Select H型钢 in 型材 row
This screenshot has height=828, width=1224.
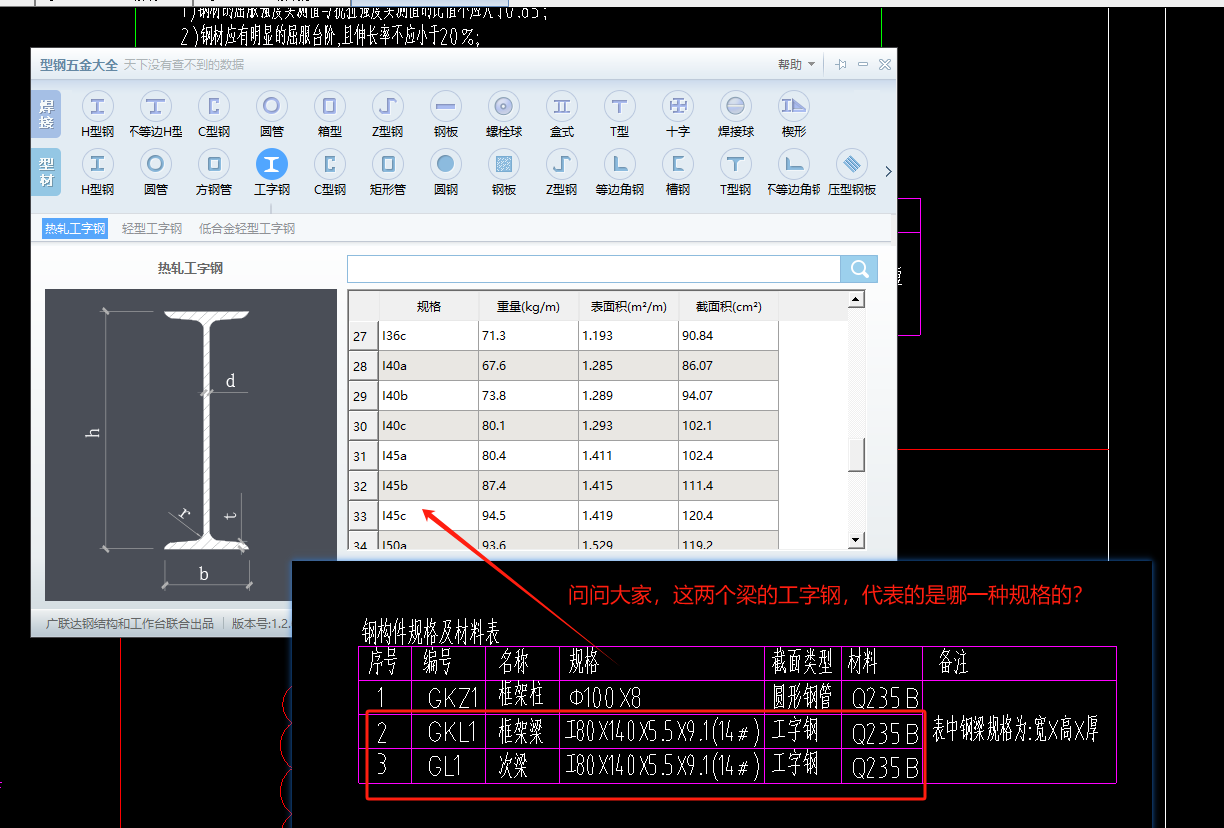tap(97, 172)
